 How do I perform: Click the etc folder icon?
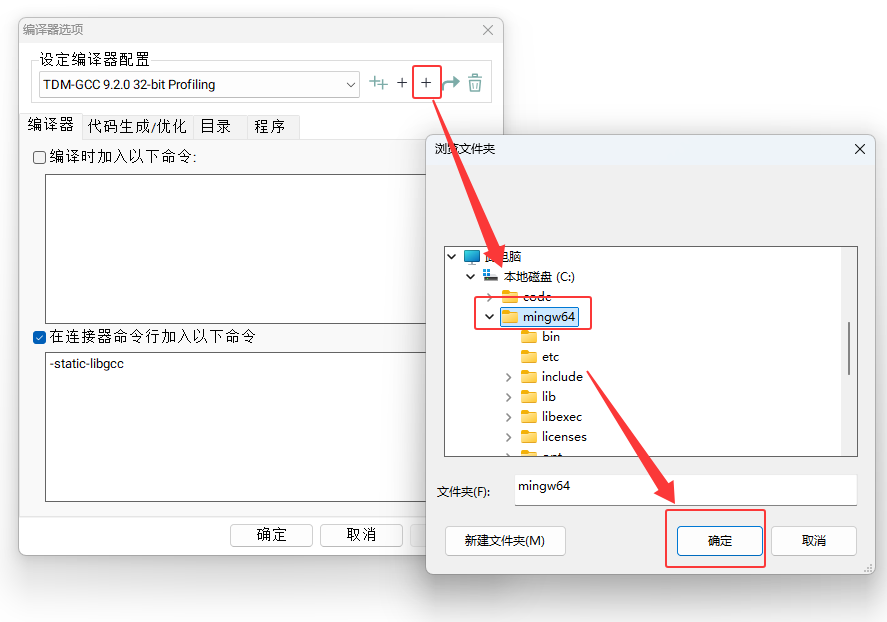(529, 357)
